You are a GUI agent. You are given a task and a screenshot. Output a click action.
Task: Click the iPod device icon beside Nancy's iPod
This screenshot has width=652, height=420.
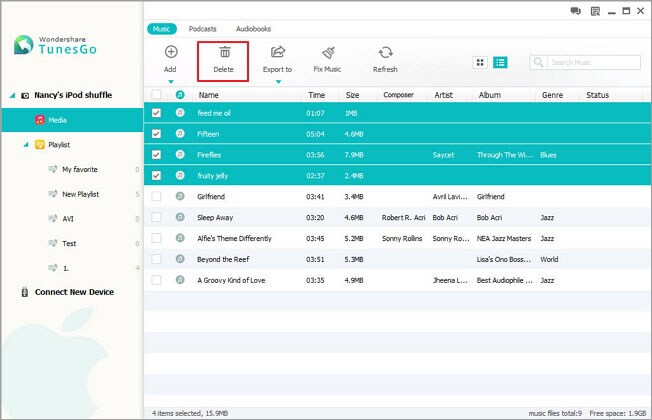(x=25, y=96)
